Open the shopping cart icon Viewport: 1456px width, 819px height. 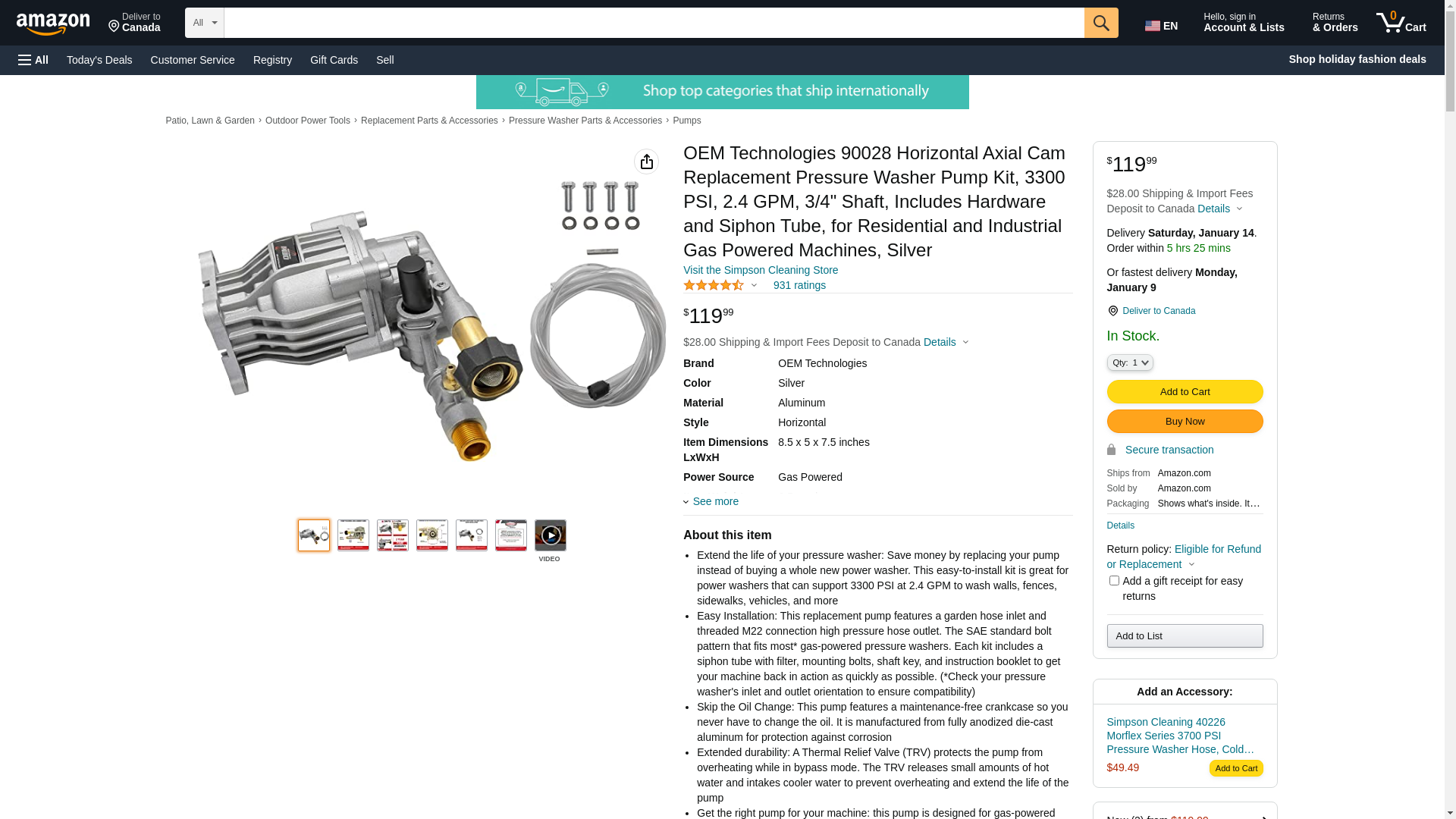click(1401, 23)
